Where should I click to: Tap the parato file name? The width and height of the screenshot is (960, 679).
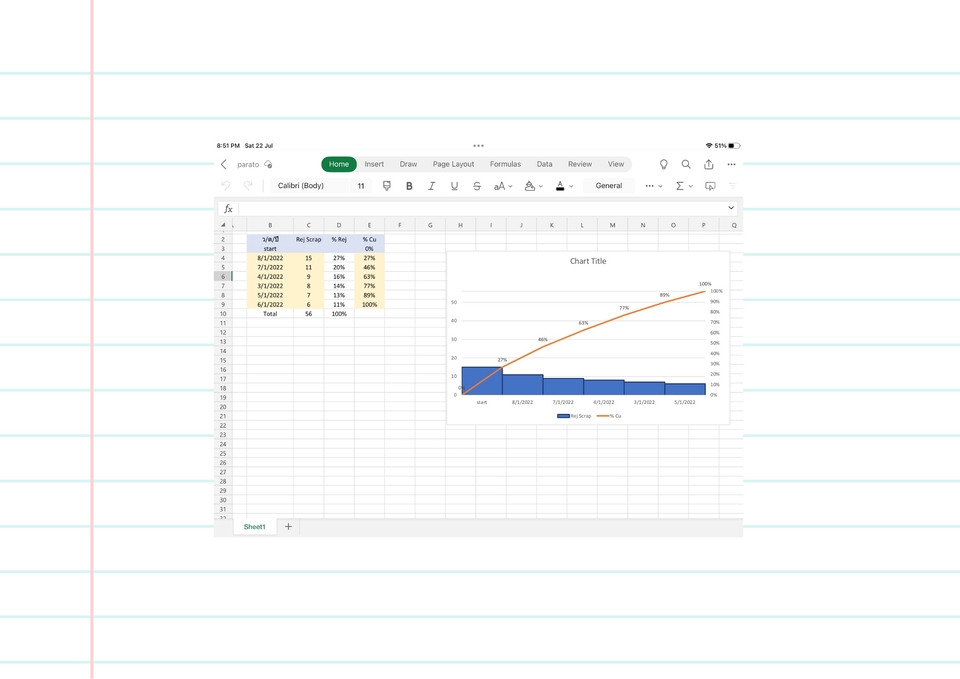click(248, 164)
